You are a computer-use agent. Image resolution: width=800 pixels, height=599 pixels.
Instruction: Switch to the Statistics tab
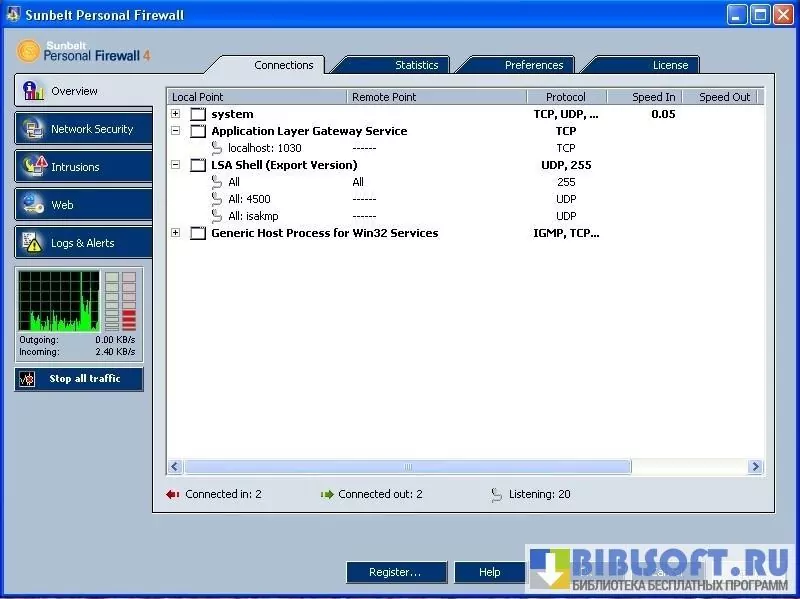[x=416, y=65]
